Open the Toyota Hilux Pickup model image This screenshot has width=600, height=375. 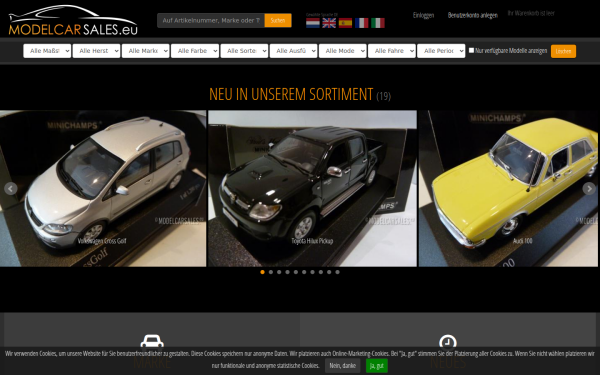(x=312, y=188)
